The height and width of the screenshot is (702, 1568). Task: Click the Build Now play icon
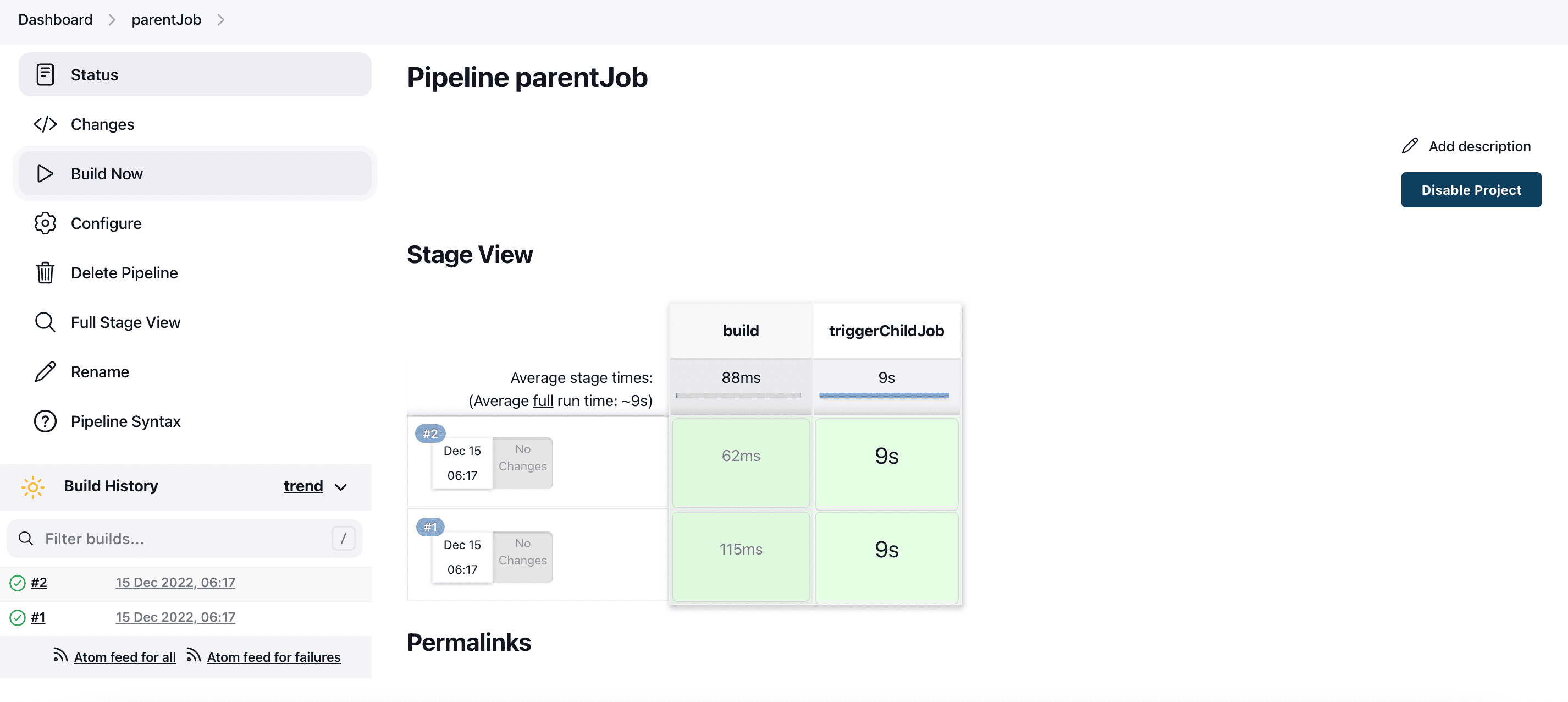tap(44, 174)
